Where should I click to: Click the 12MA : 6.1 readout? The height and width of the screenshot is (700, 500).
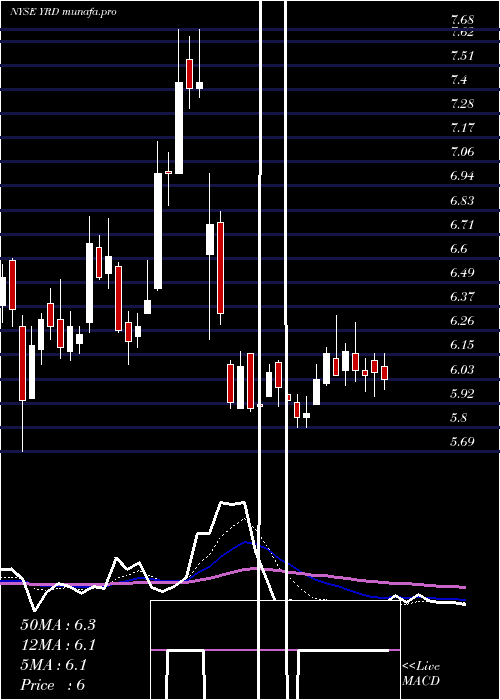click(58, 645)
